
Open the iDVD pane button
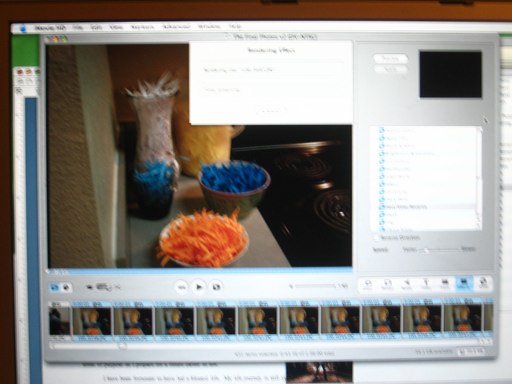483,285
